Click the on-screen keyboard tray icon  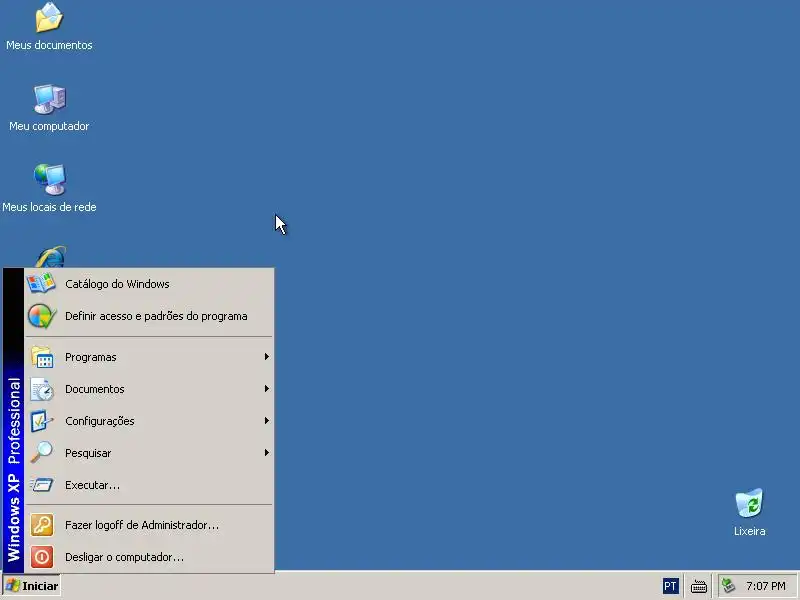(x=698, y=587)
